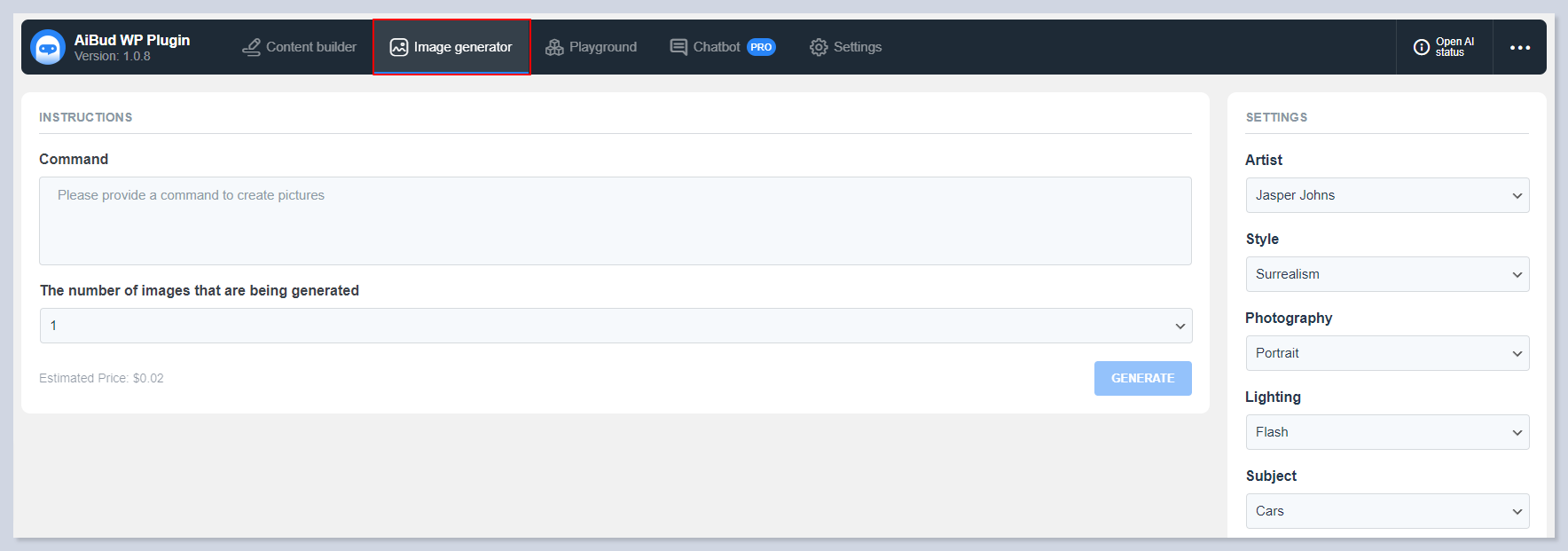Open the Lighting dropdown set to Flash

(x=1387, y=432)
